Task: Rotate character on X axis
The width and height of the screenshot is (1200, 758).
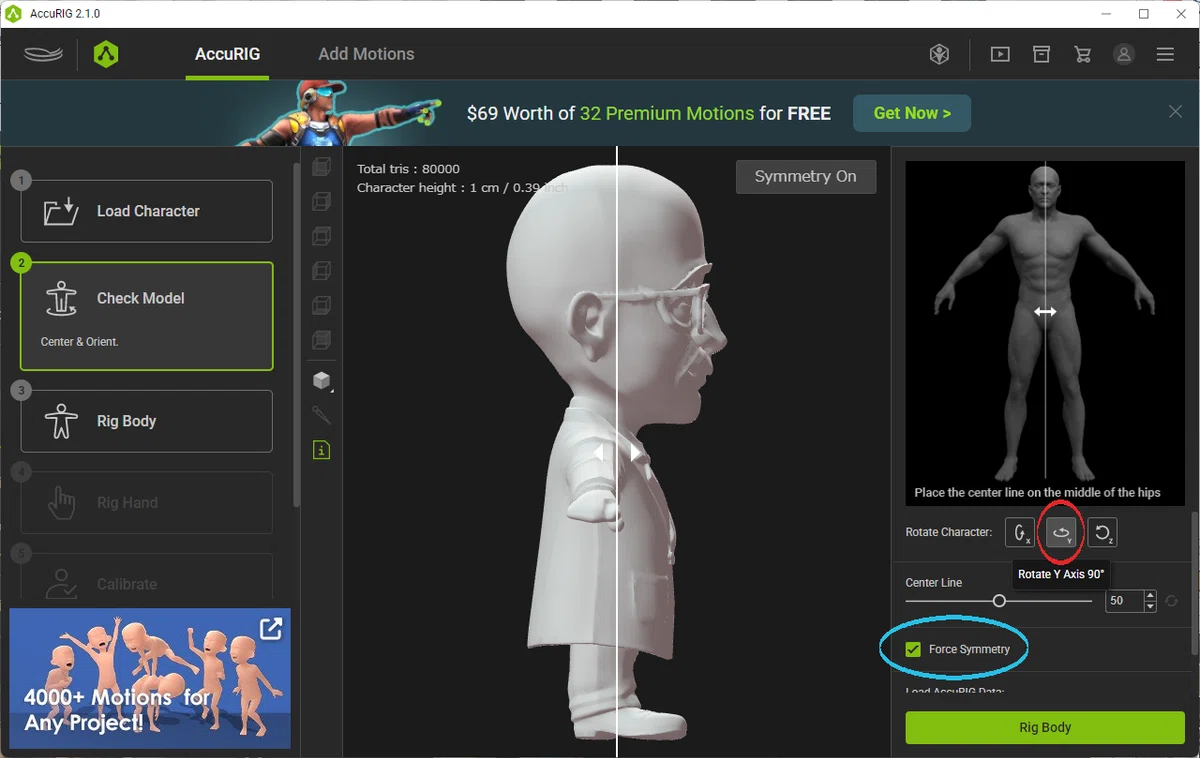Action: click(1020, 533)
